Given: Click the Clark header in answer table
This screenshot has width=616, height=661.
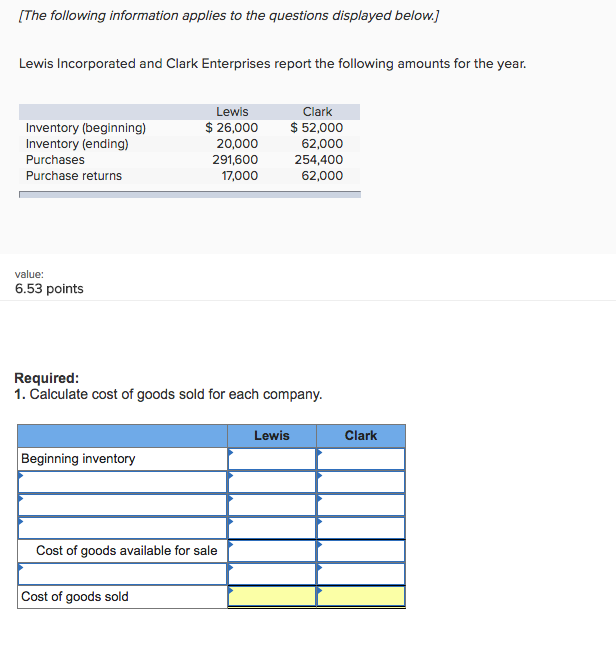Looking at the screenshot, I should (361, 435).
